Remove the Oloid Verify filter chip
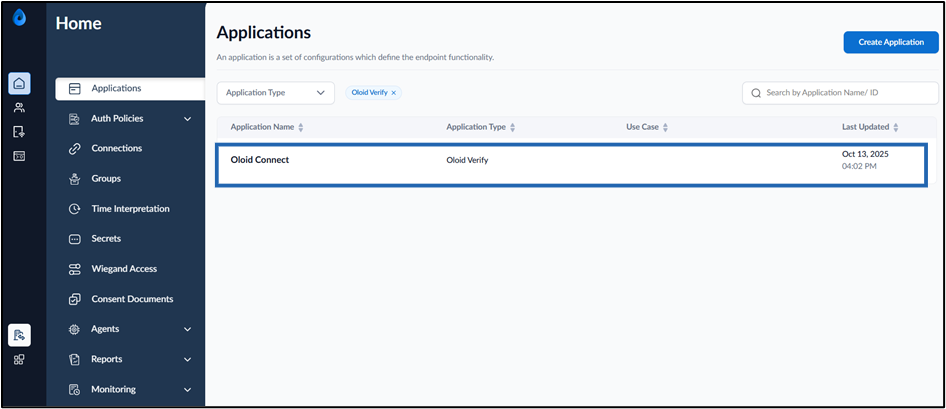The height and width of the screenshot is (409, 946). 393,93
